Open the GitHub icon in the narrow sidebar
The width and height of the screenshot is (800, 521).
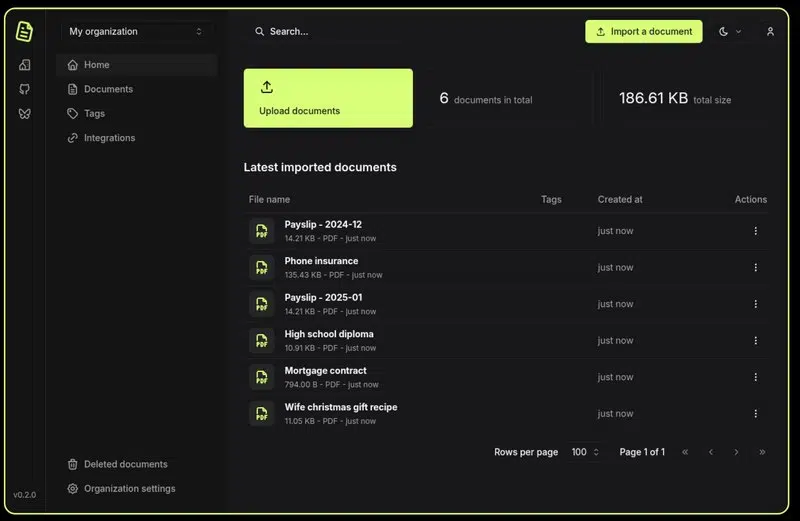click(24, 89)
